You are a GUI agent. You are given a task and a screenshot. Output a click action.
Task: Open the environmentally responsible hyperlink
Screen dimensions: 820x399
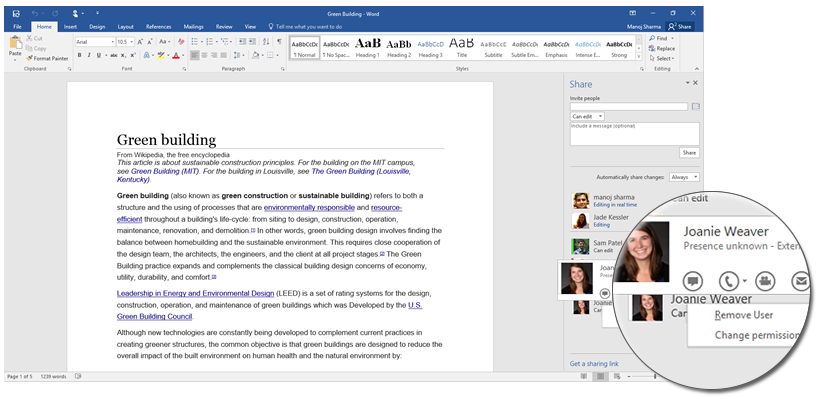click(x=309, y=208)
